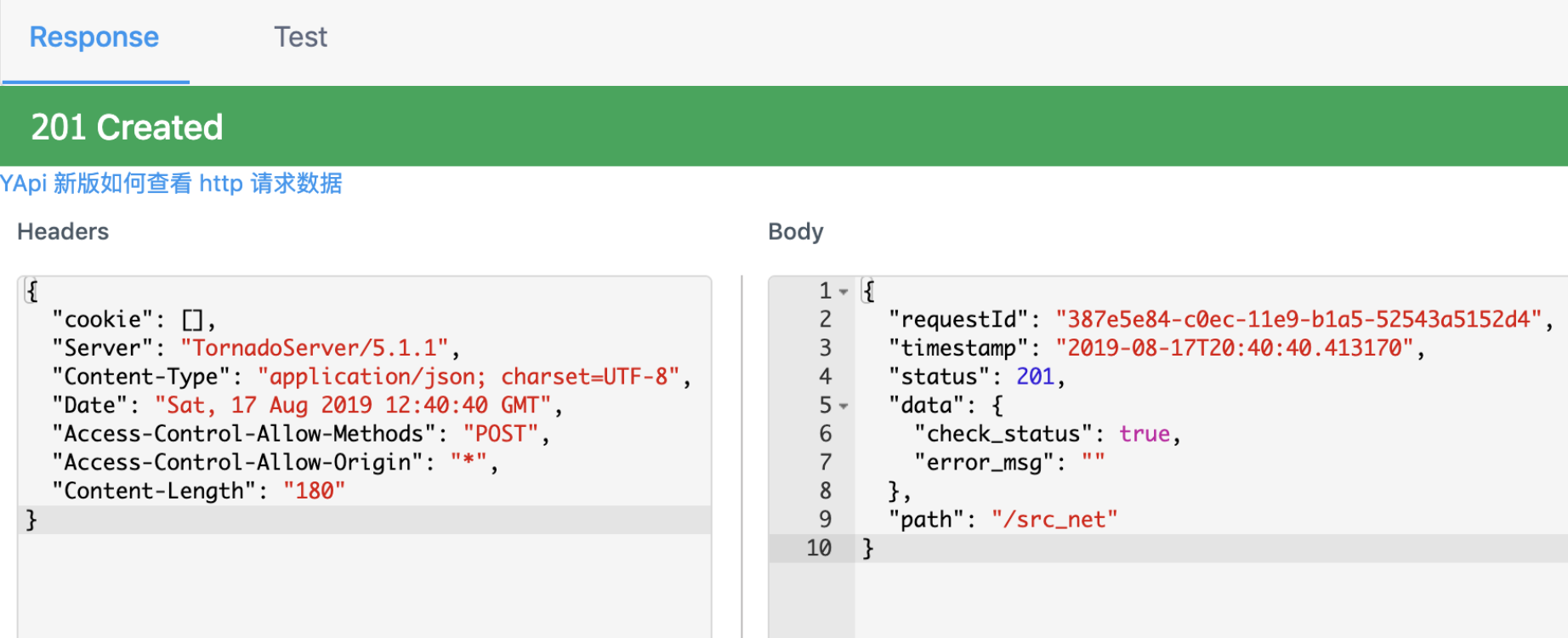1568x638 pixels.
Task: Click the "POST" Allow-Methods value
Action: click(x=501, y=435)
